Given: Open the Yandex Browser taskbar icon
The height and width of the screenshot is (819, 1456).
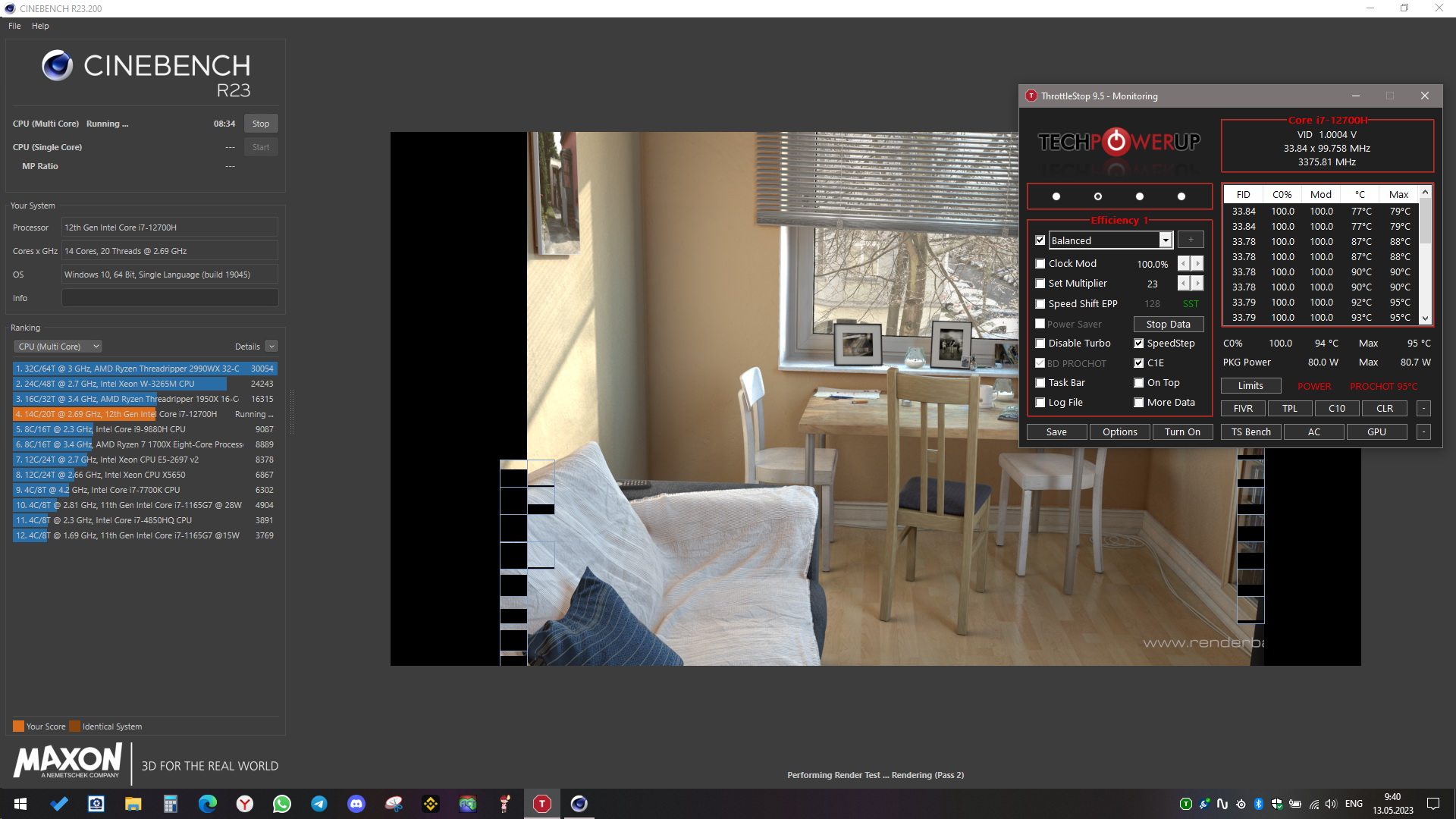Looking at the screenshot, I should point(244,804).
